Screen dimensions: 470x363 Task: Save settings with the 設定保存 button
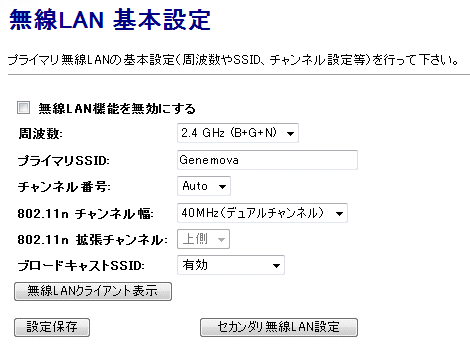pyautogui.click(x=52, y=327)
